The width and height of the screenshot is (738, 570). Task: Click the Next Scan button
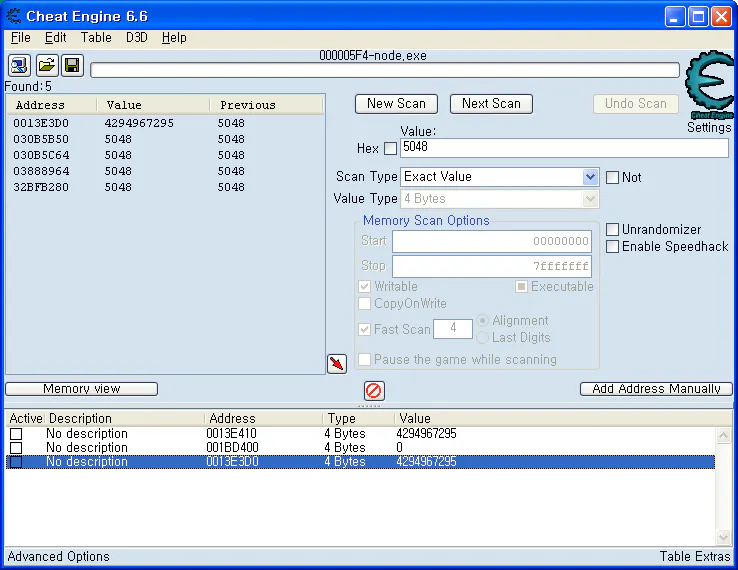point(491,104)
